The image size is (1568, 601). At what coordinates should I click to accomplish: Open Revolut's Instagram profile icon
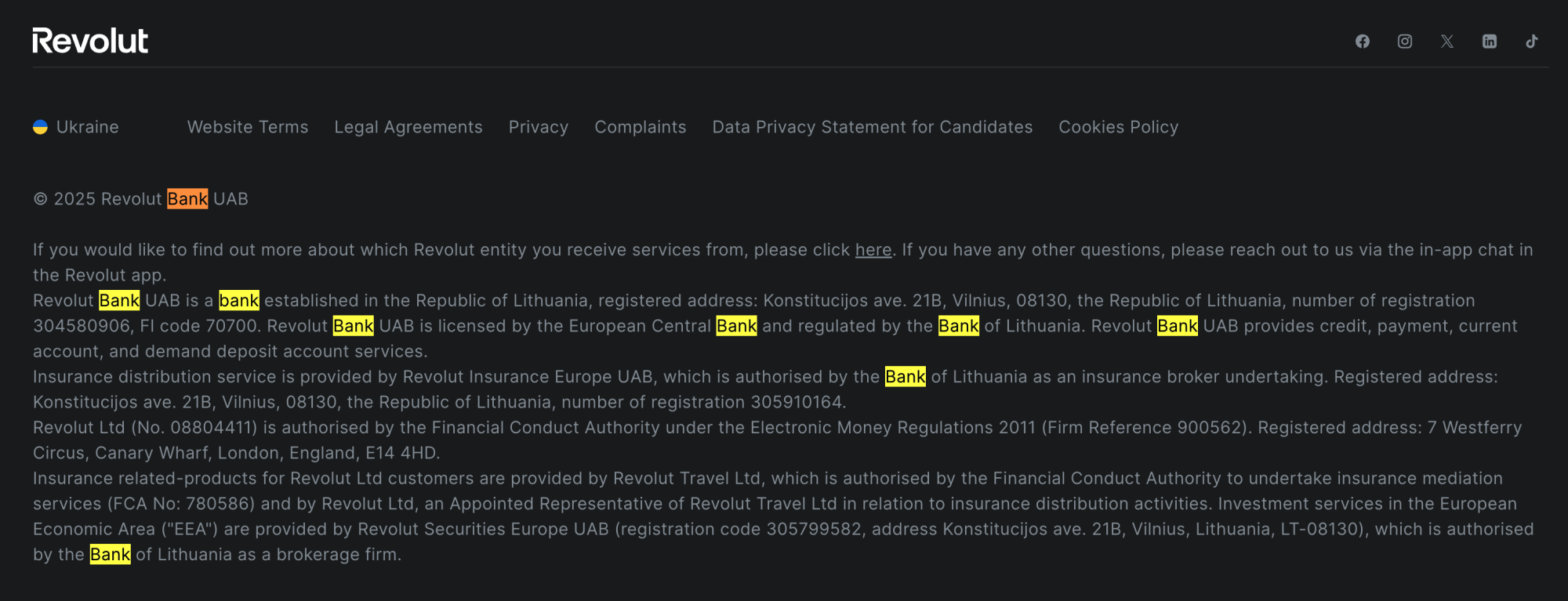click(1405, 42)
